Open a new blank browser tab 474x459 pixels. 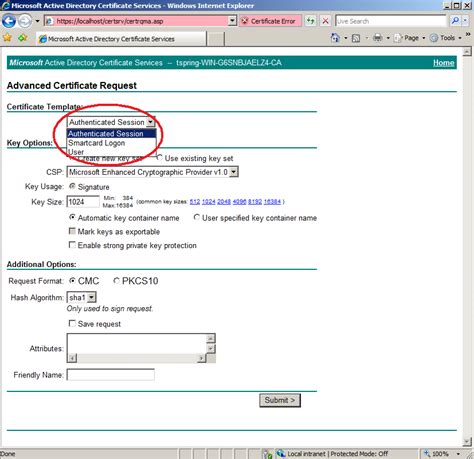[x=215, y=39]
